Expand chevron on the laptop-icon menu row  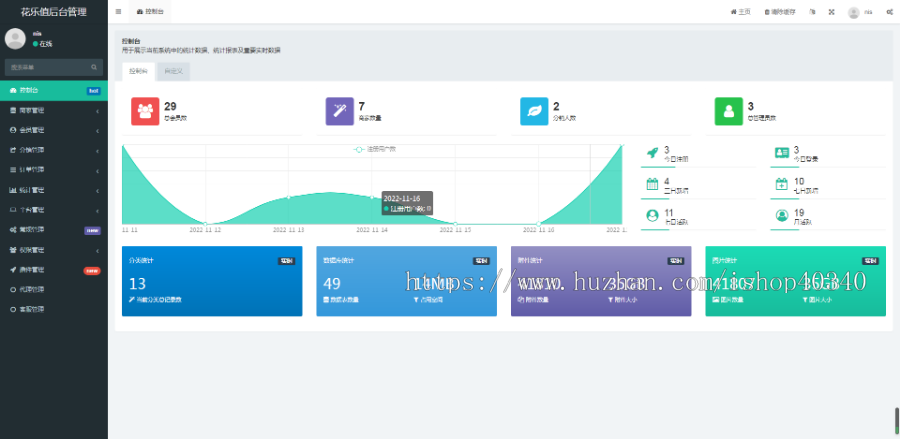tap(98, 211)
